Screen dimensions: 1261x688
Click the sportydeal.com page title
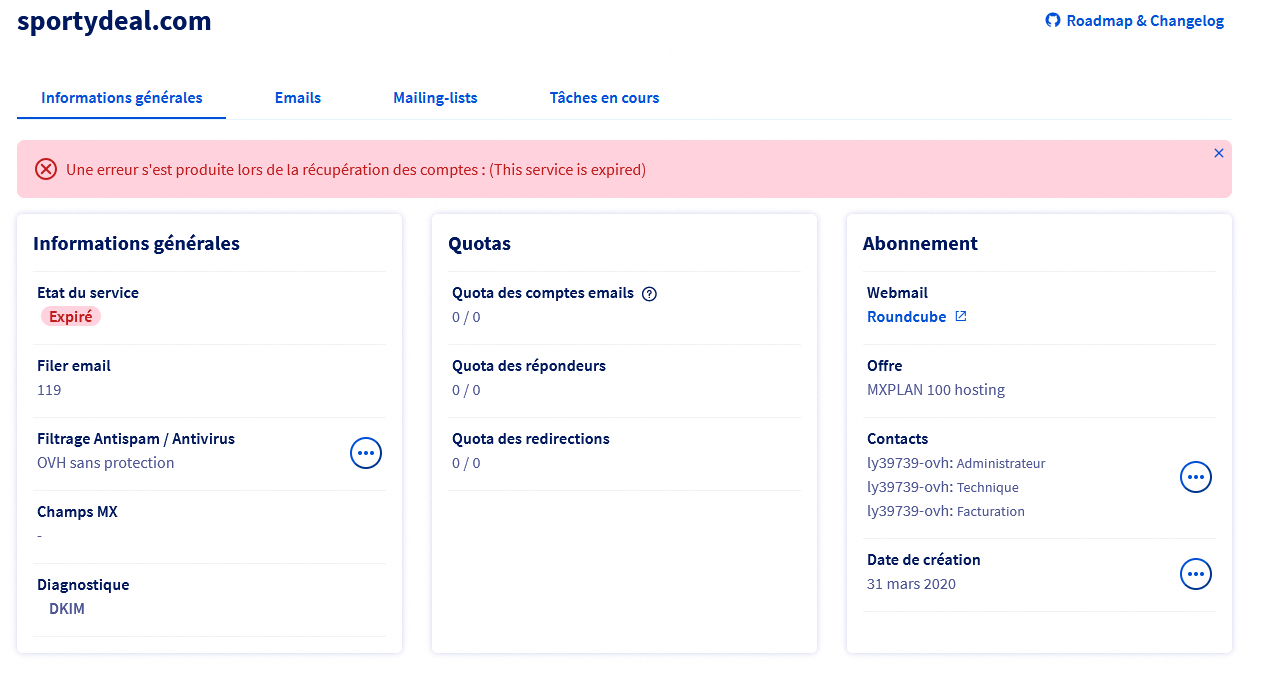tap(114, 21)
